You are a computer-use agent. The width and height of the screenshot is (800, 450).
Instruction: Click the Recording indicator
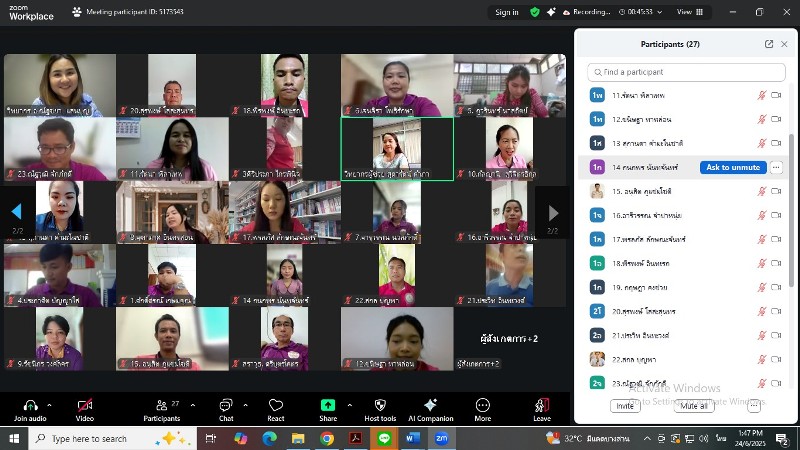586,12
